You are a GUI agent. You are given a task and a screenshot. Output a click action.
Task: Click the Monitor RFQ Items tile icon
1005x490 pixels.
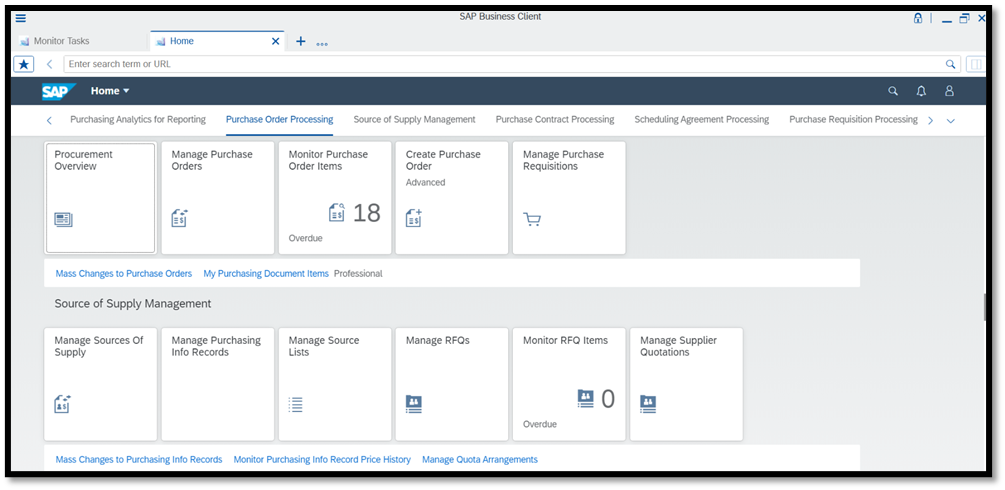(x=586, y=398)
